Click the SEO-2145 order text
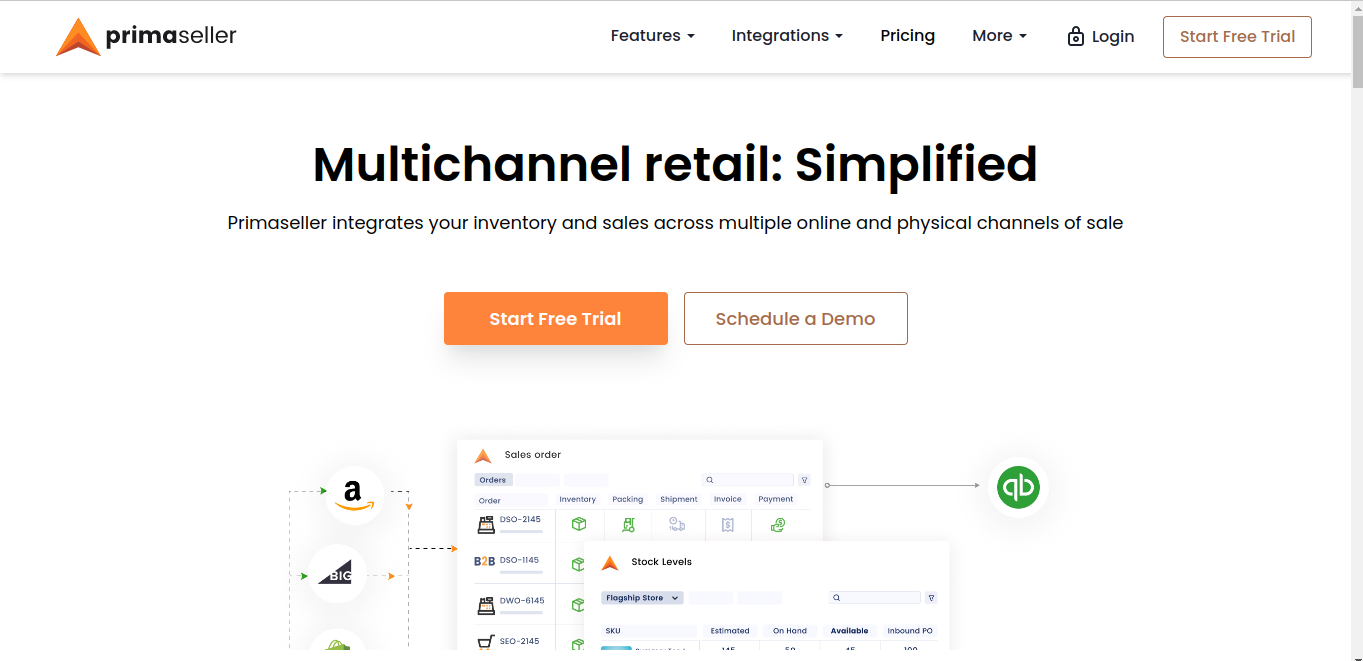The width and height of the screenshot is (1363, 661). pyautogui.click(x=520, y=642)
